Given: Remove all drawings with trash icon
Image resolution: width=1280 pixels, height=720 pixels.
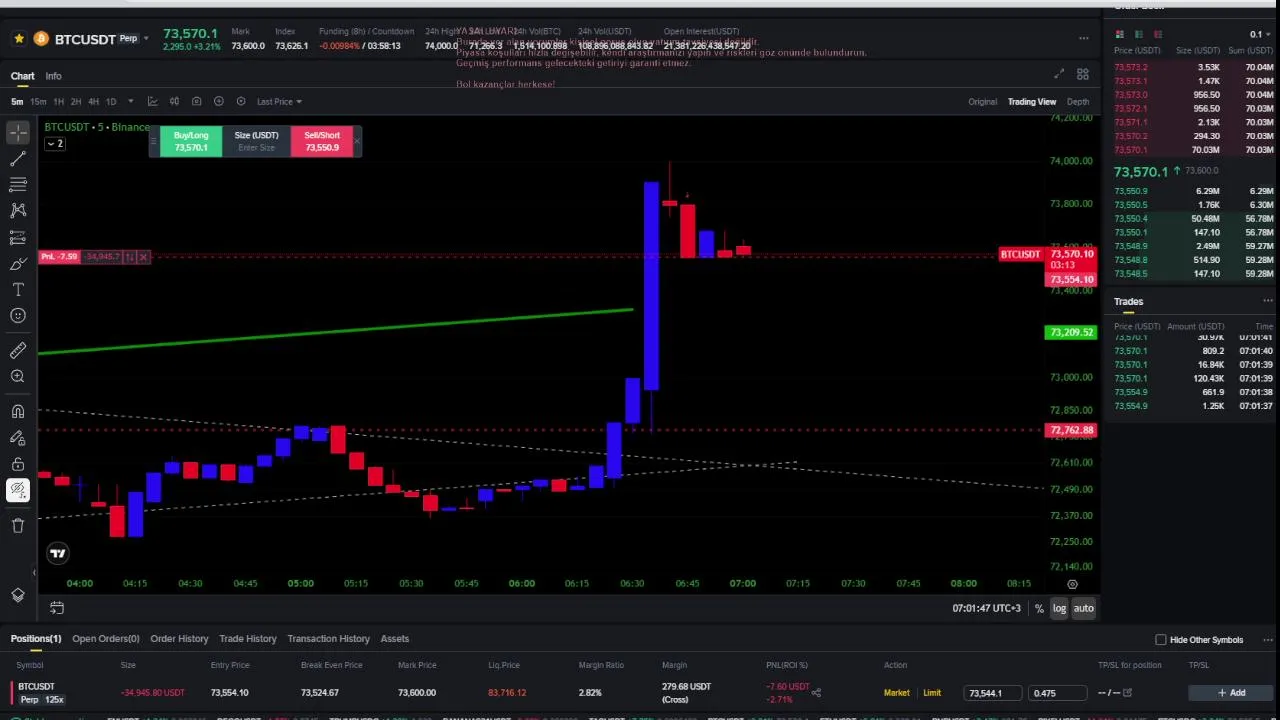Looking at the screenshot, I should pos(18,526).
